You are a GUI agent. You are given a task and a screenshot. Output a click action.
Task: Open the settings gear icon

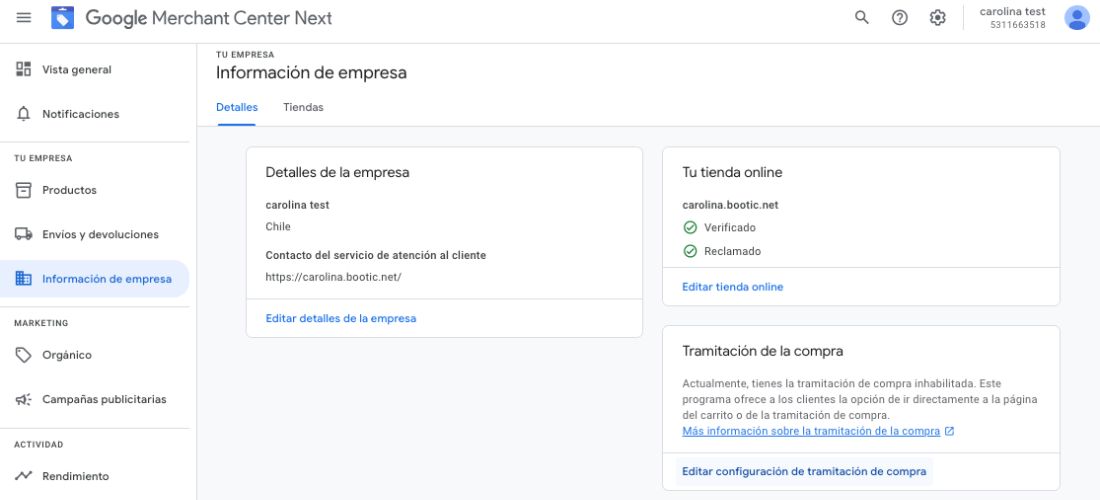[938, 18]
